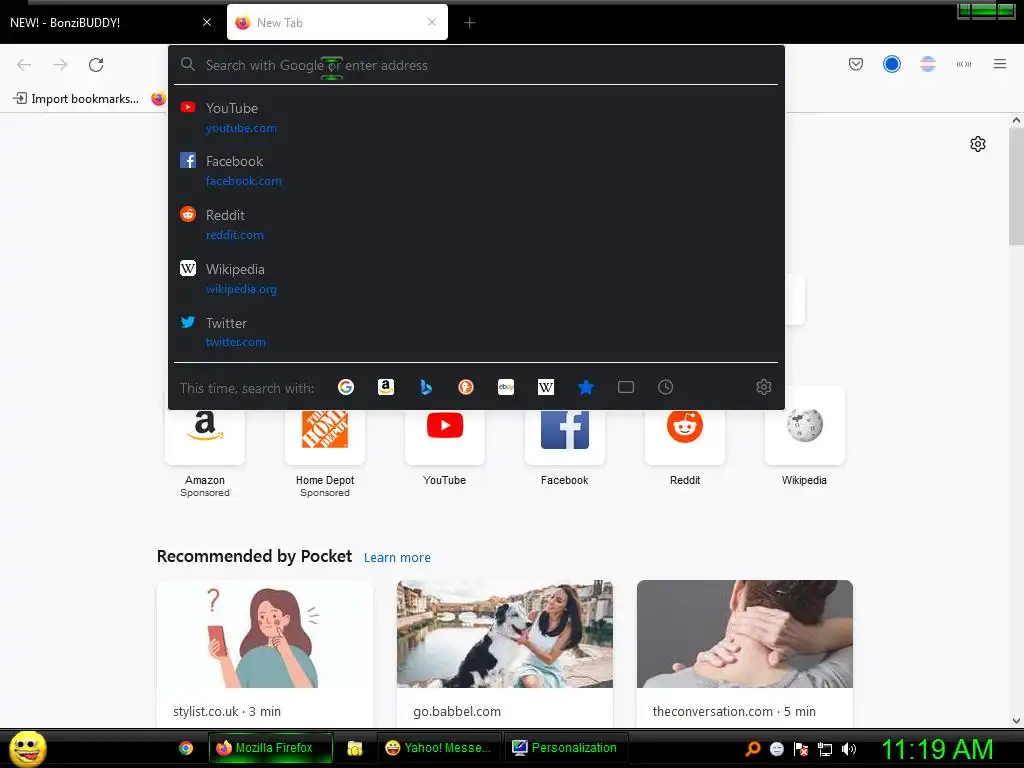The width and height of the screenshot is (1024, 768).
Task: Choose the Facebook suggestion in dropdown
Action: [x=476, y=170]
